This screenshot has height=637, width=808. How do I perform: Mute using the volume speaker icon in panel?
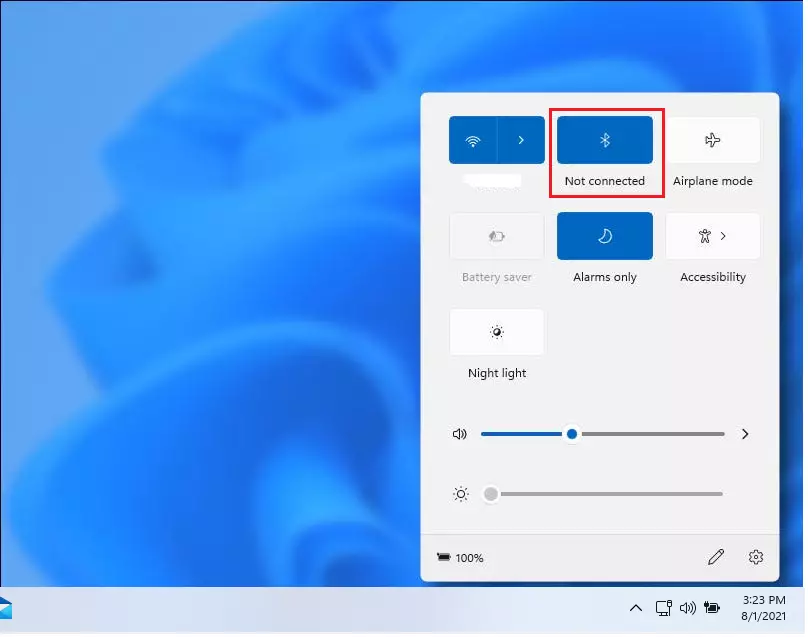459,434
